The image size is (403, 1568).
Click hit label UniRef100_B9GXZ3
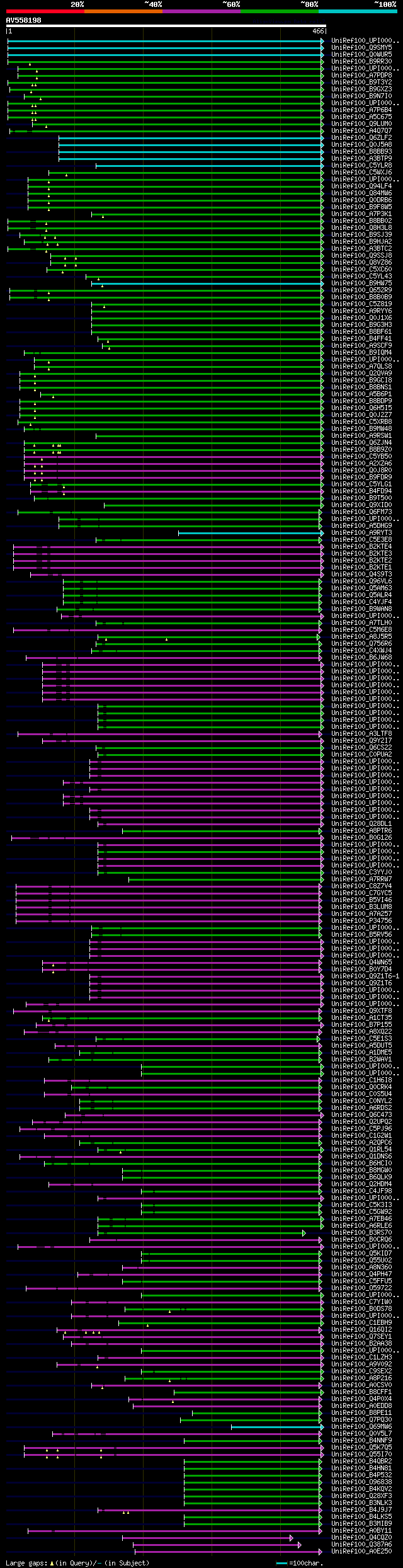point(361,89)
